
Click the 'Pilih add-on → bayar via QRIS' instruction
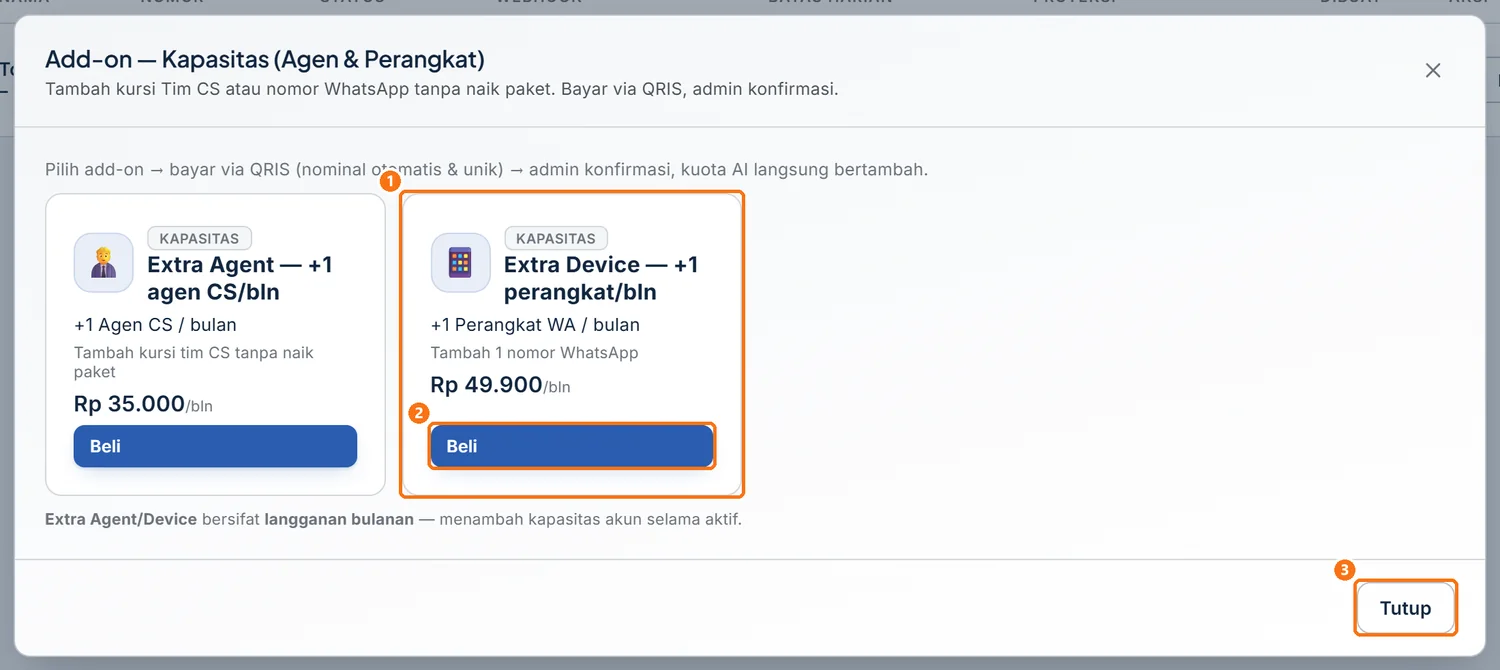(486, 170)
